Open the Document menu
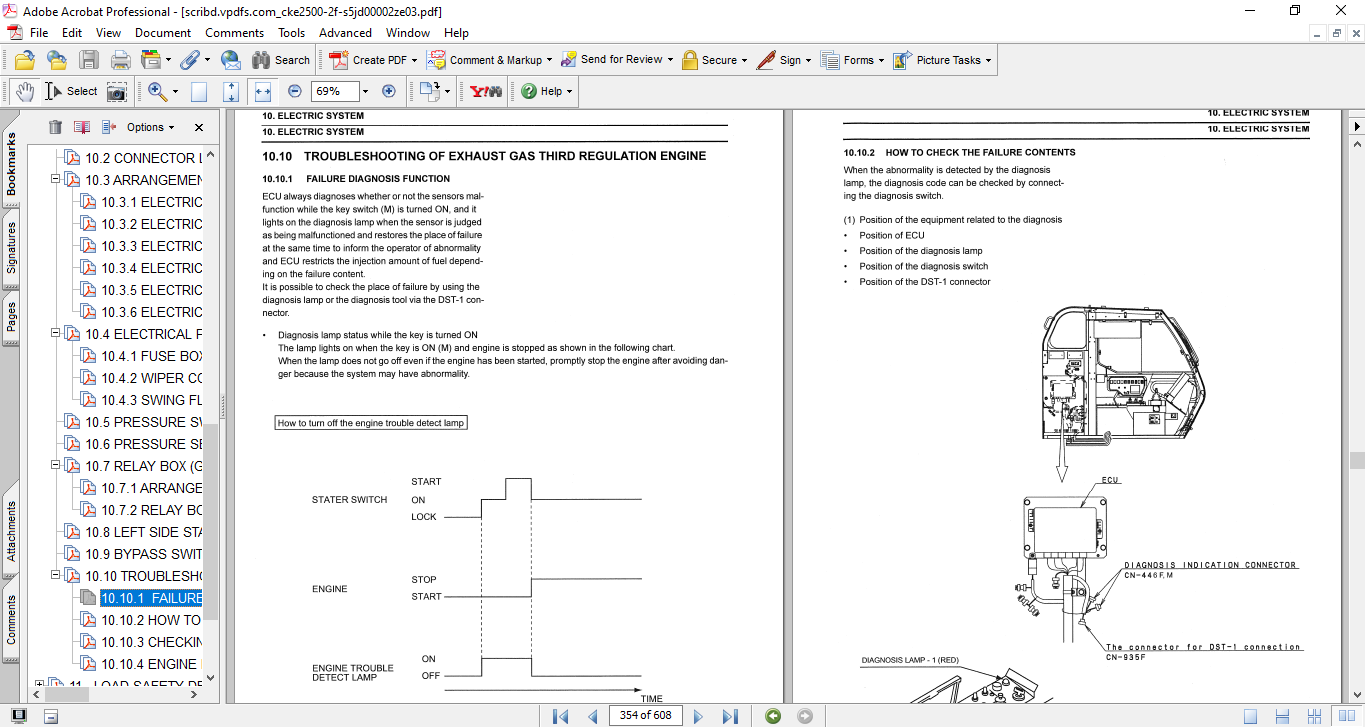1365x727 pixels. coord(163,32)
